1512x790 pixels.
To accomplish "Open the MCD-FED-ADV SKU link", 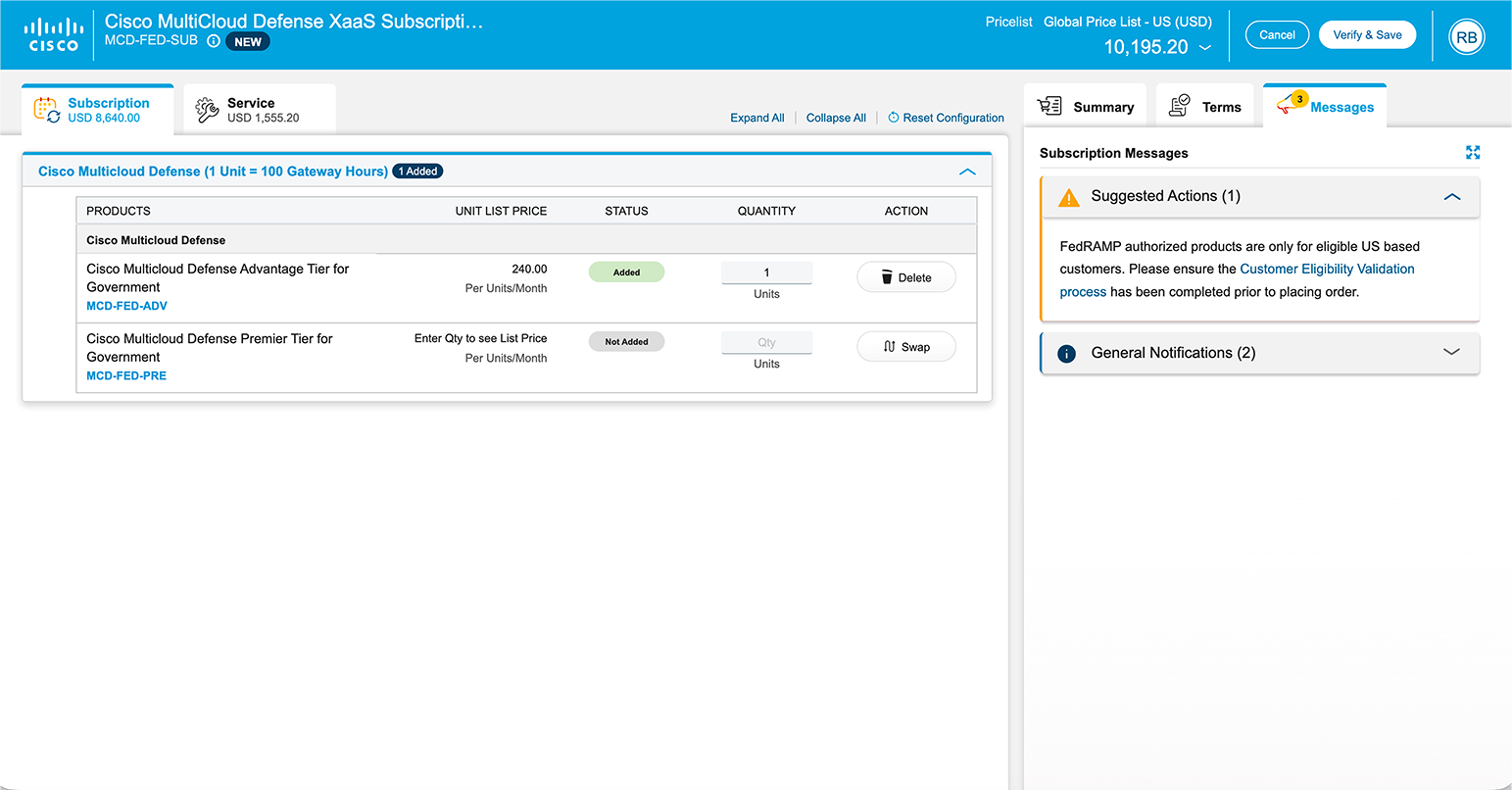I will point(126,306).
